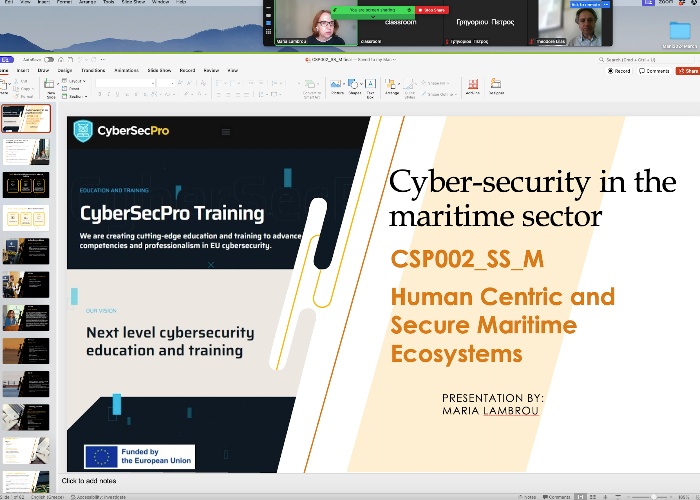Click the Reset slide button

[x=71, y=89]
